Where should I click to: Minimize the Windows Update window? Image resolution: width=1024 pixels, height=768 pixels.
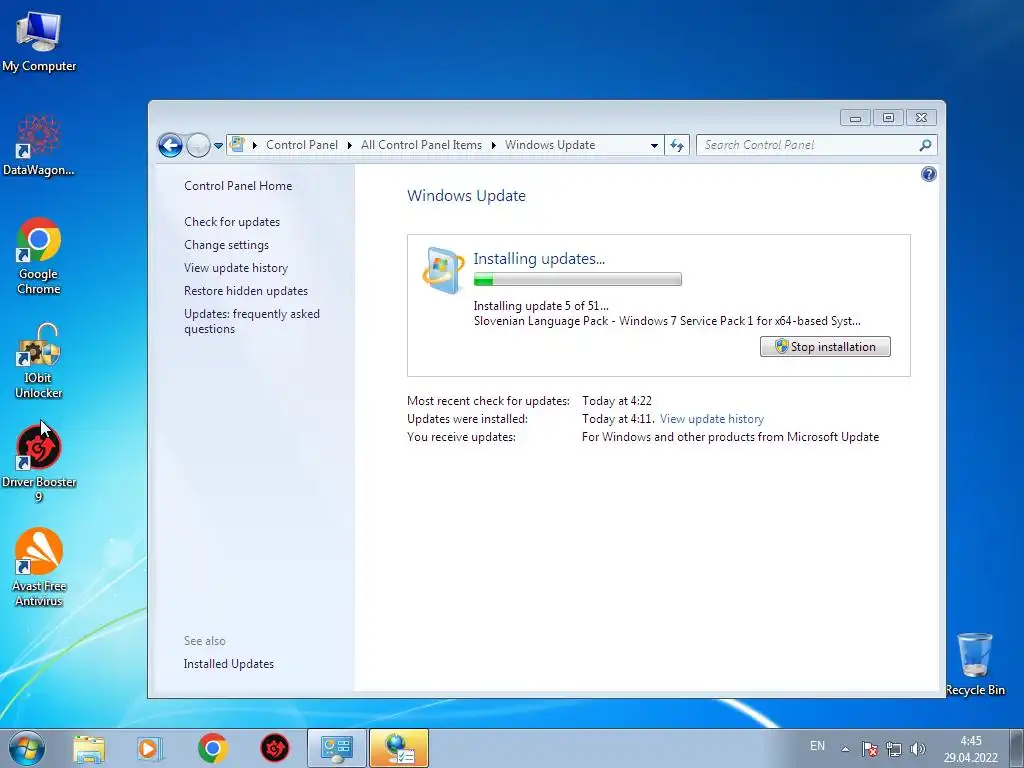coord(856,118)
